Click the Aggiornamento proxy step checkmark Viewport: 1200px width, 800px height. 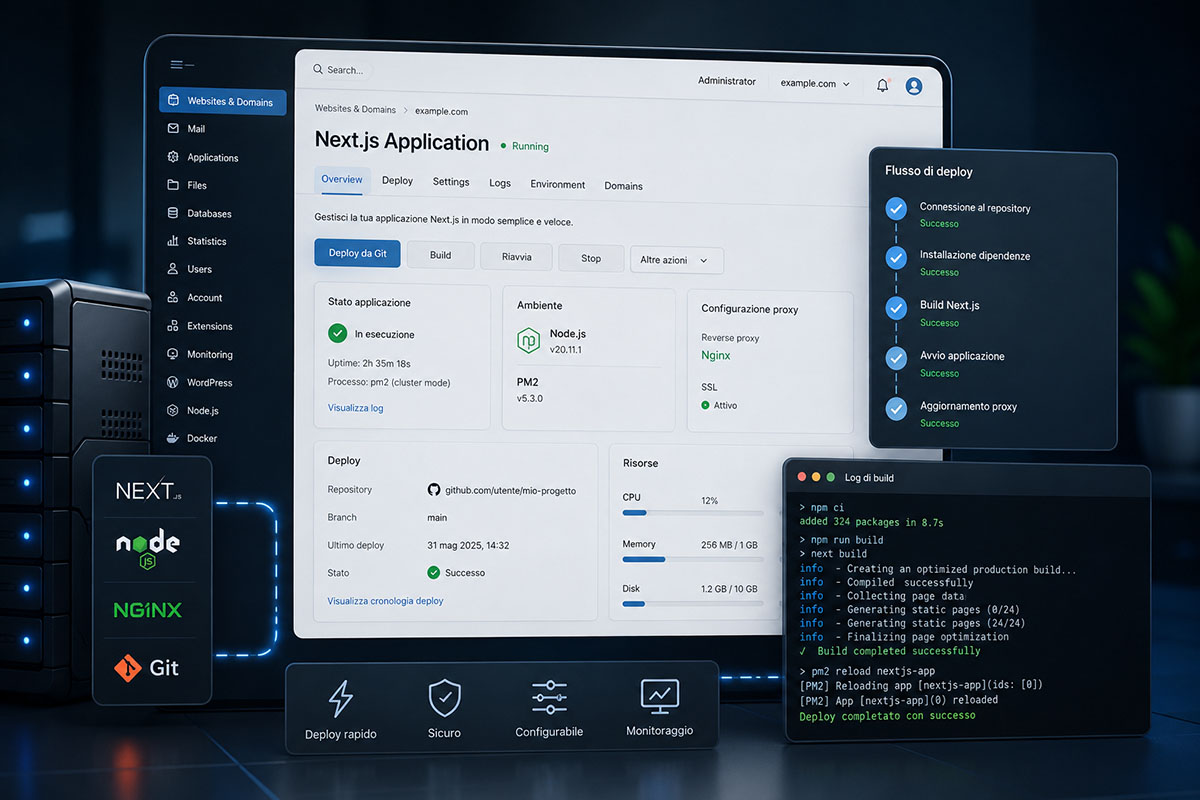pos(896,408)
